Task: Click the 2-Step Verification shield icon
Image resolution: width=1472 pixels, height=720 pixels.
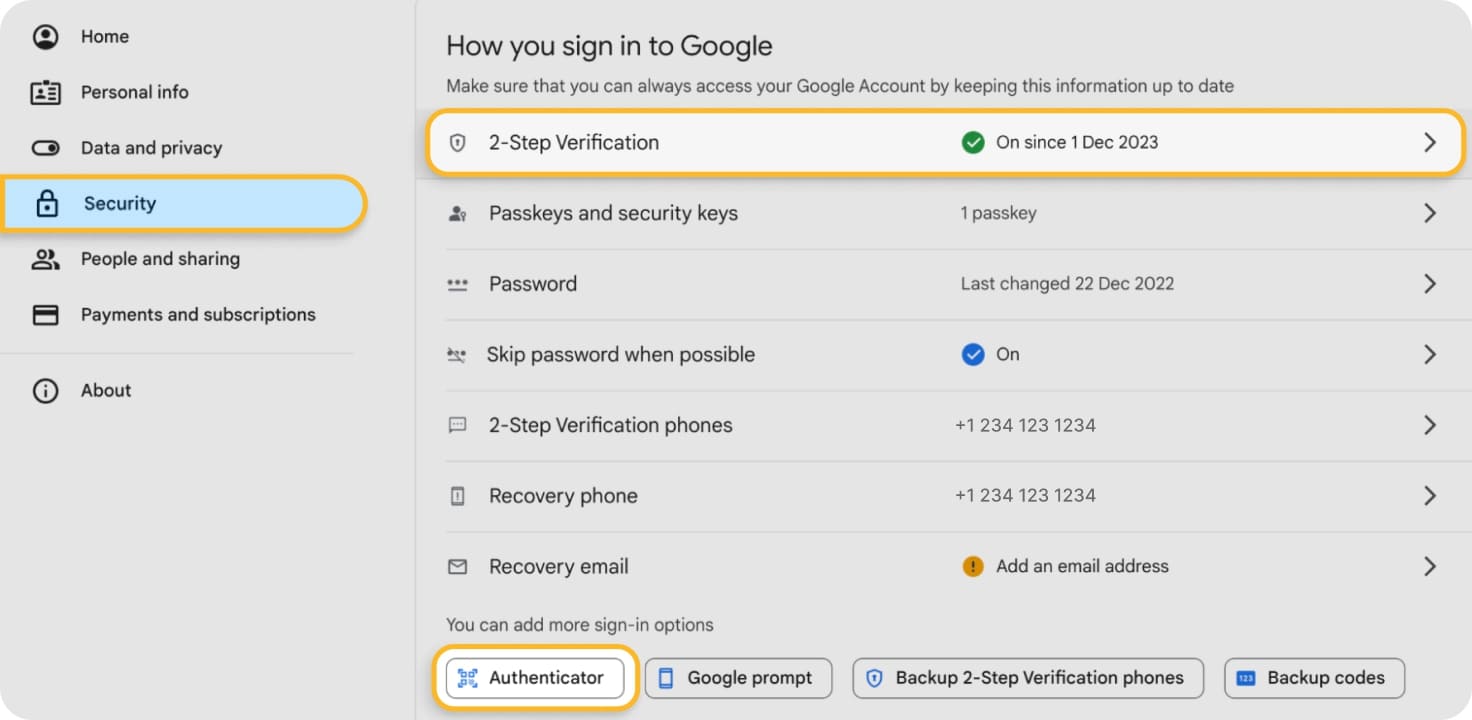Action: tap(459, 142)
